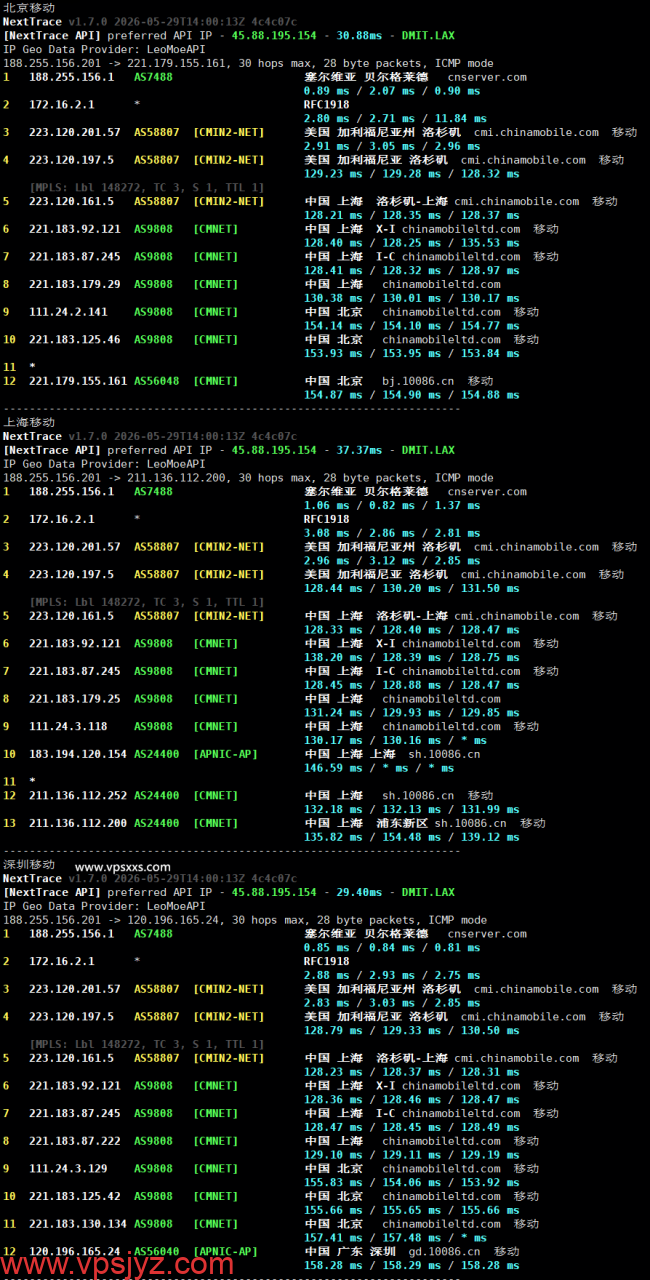Click the 上海移动 section heading
The height and width of the screenshot is (1280, 650).
(x=29, y=422)
